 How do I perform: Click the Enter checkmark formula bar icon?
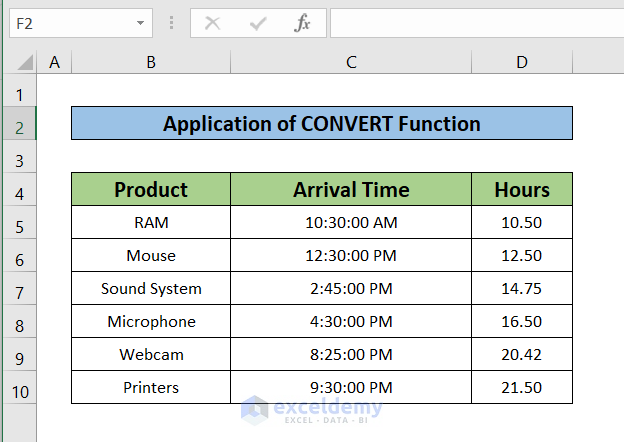tap(258, 23)
